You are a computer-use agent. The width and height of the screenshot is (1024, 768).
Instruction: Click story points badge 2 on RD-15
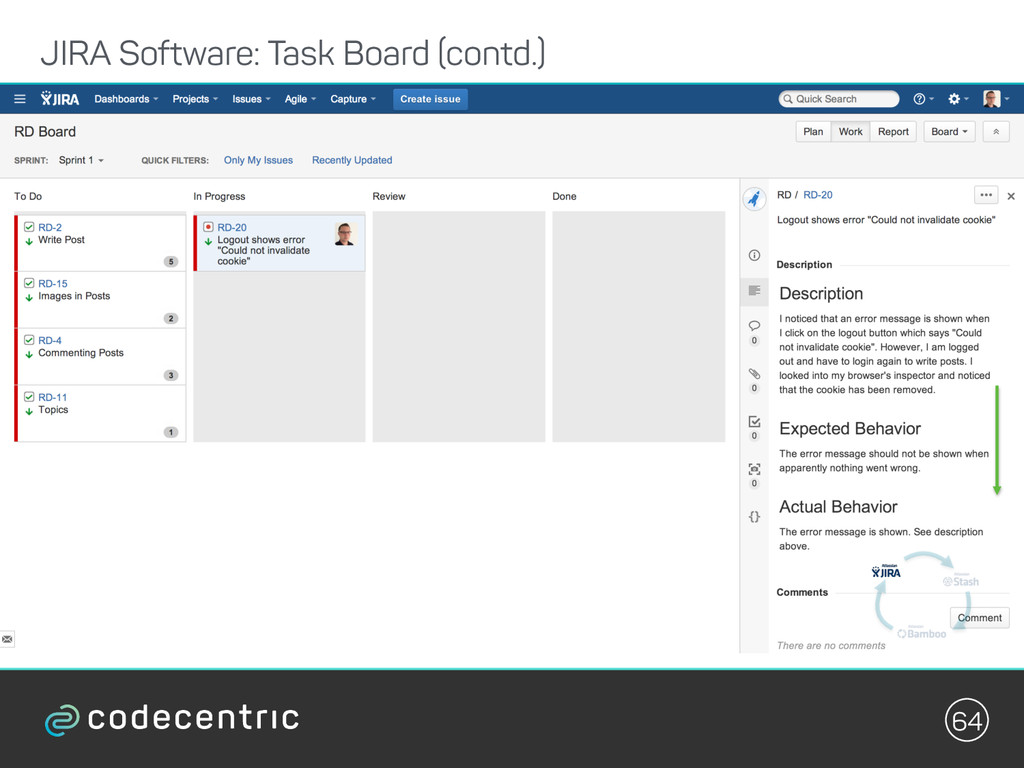pos(171,318)
